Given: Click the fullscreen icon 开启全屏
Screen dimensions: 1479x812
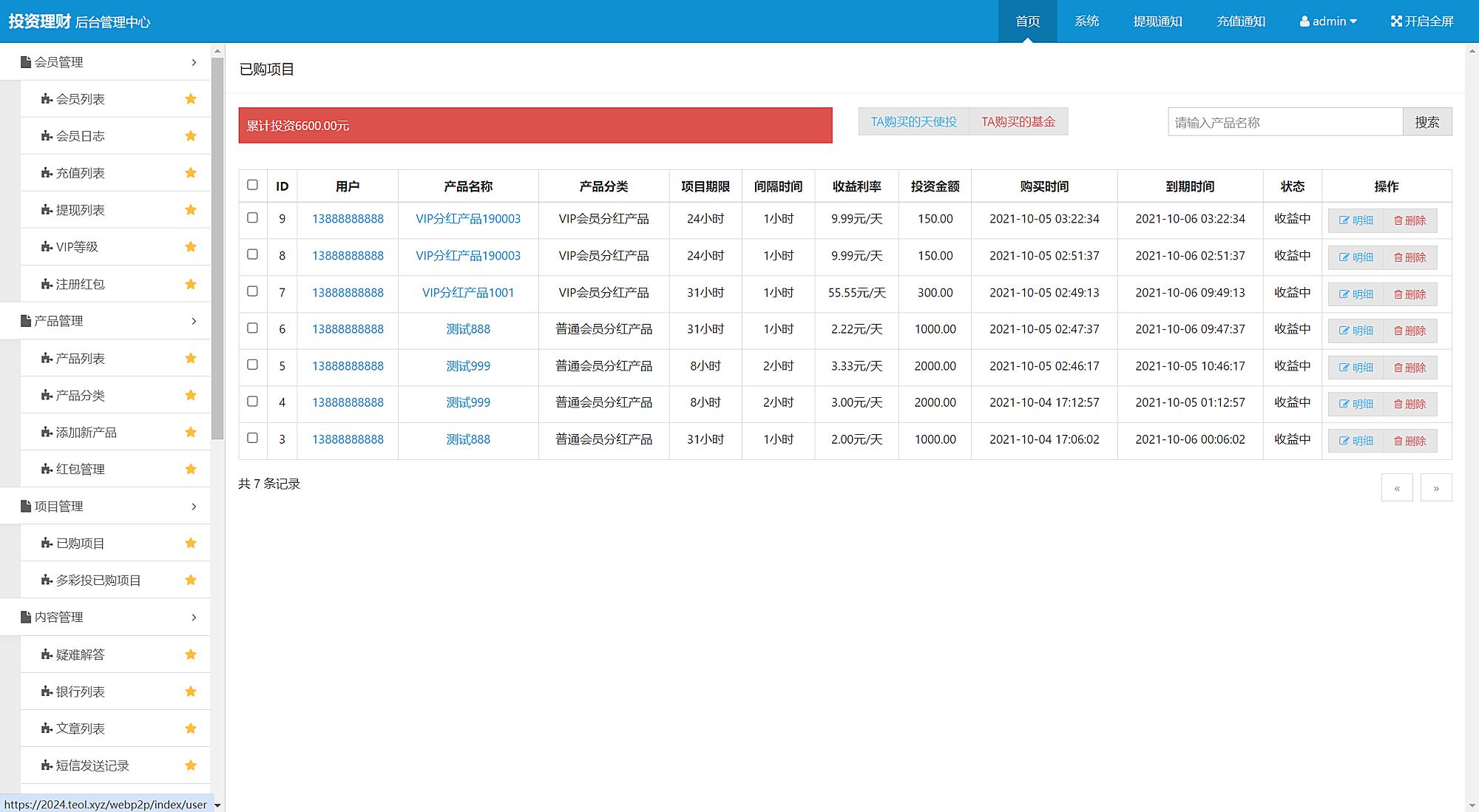Looking at the screenshot, I should point(1396,21).
